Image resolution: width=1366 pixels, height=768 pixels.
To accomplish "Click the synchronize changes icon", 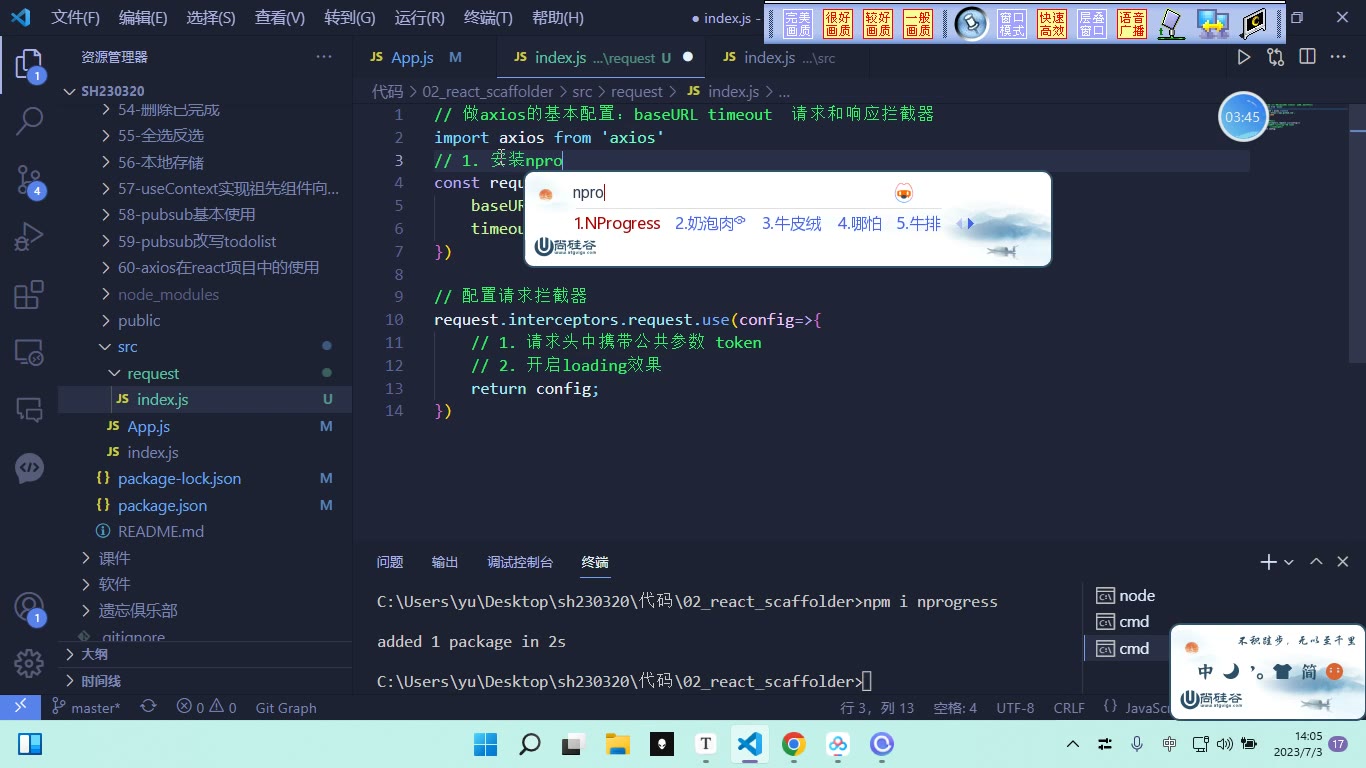I will (x=149, y=707).
